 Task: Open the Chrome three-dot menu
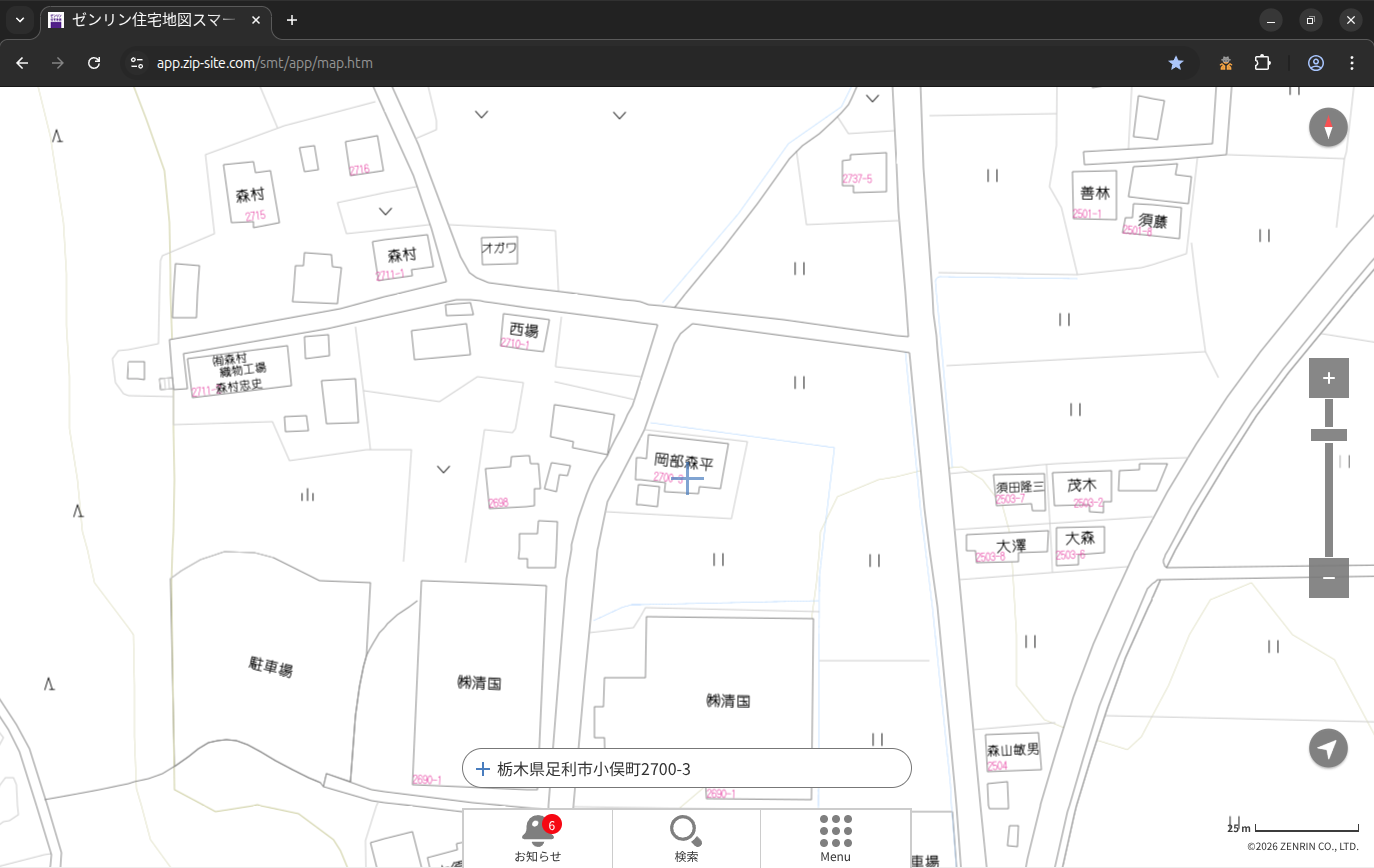[x=1352, y=63]
